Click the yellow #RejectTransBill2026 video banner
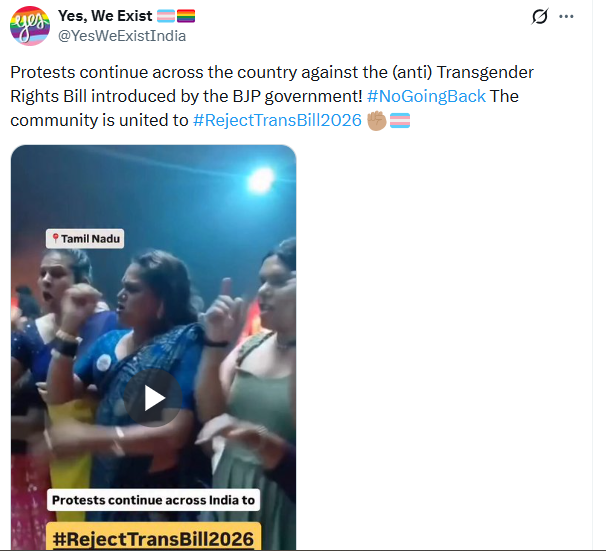The height and width of the screenshot is (551, 606). coord(153,537)
